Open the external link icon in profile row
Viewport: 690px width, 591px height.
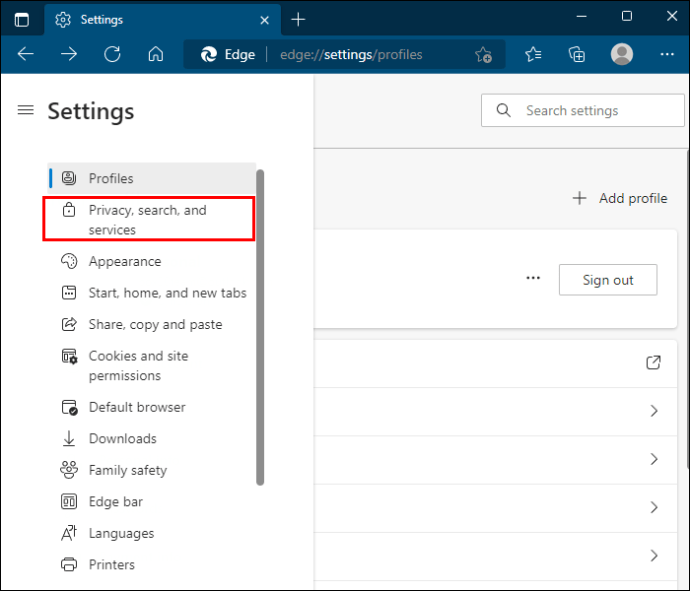[x=654, y=363]
